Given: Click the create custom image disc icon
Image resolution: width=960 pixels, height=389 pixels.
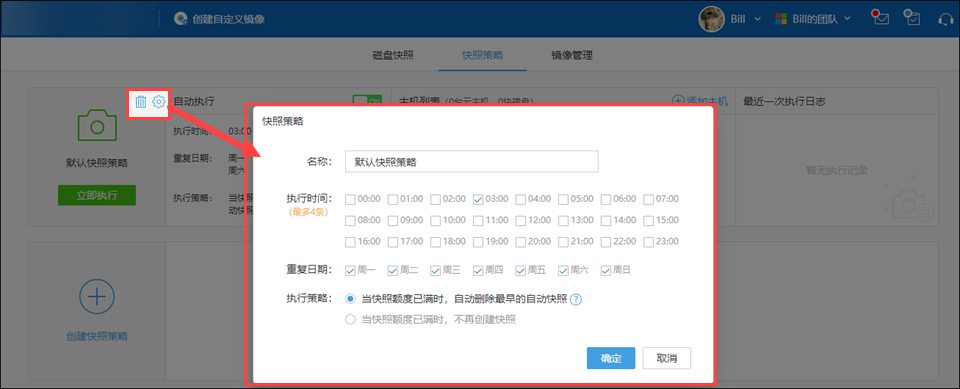Looking at the screenshot, I should pyautogui.click(x=180, y=19).
